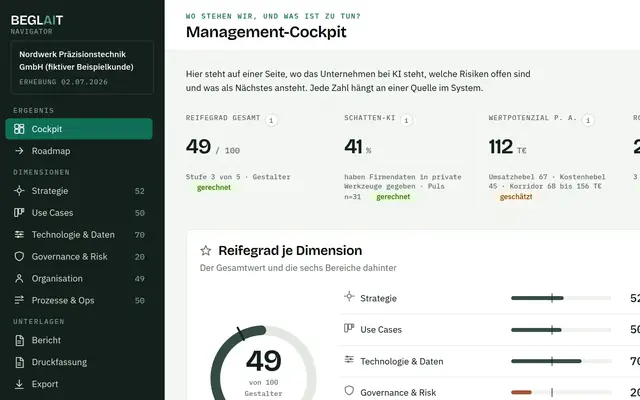Open Prozesse & Ops in sidebar
640x400 pixels.
coord(79,300)
